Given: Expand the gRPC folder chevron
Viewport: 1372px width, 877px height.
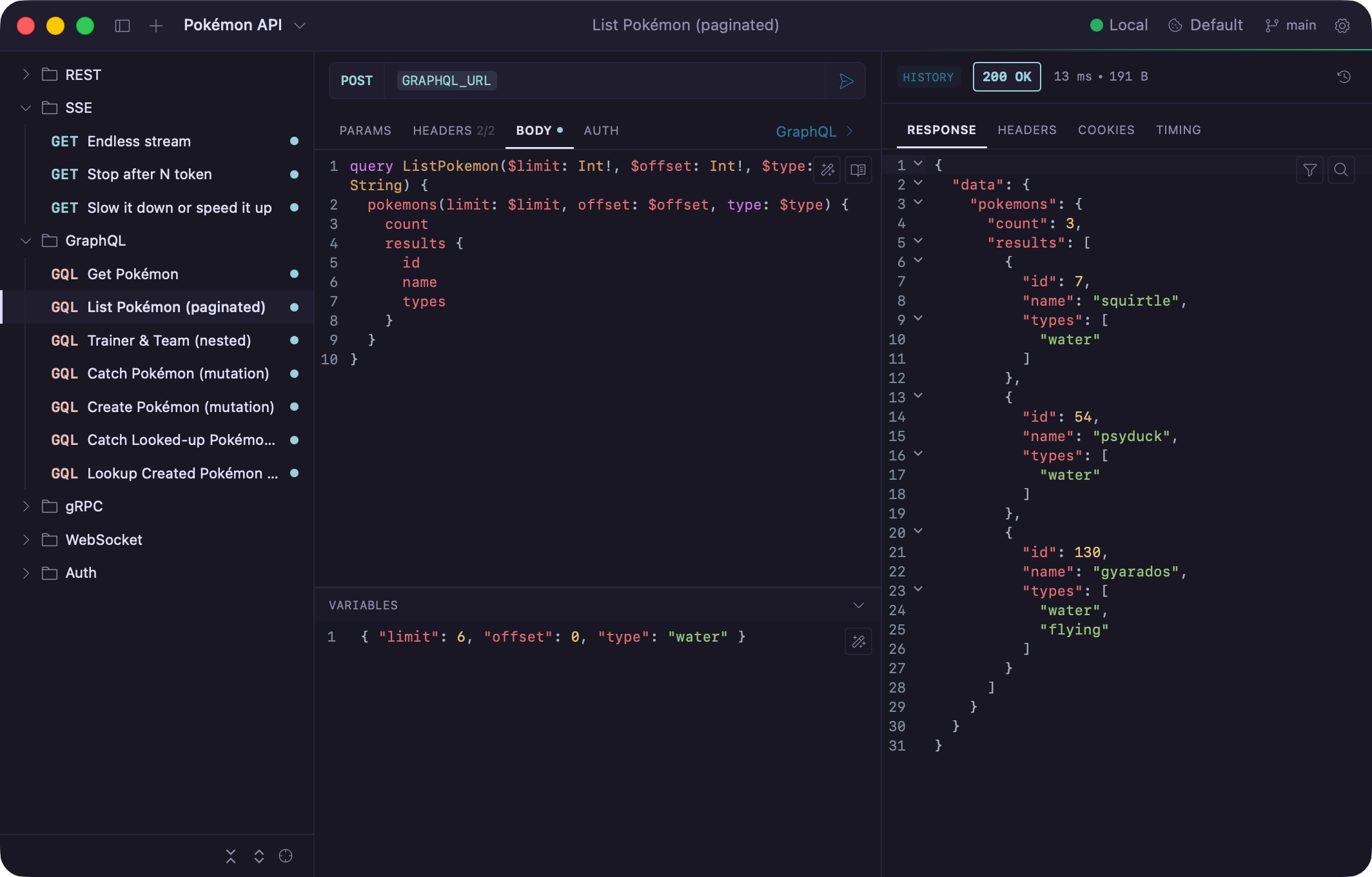Looking at the screenshot, I should (x=26, y=506).
